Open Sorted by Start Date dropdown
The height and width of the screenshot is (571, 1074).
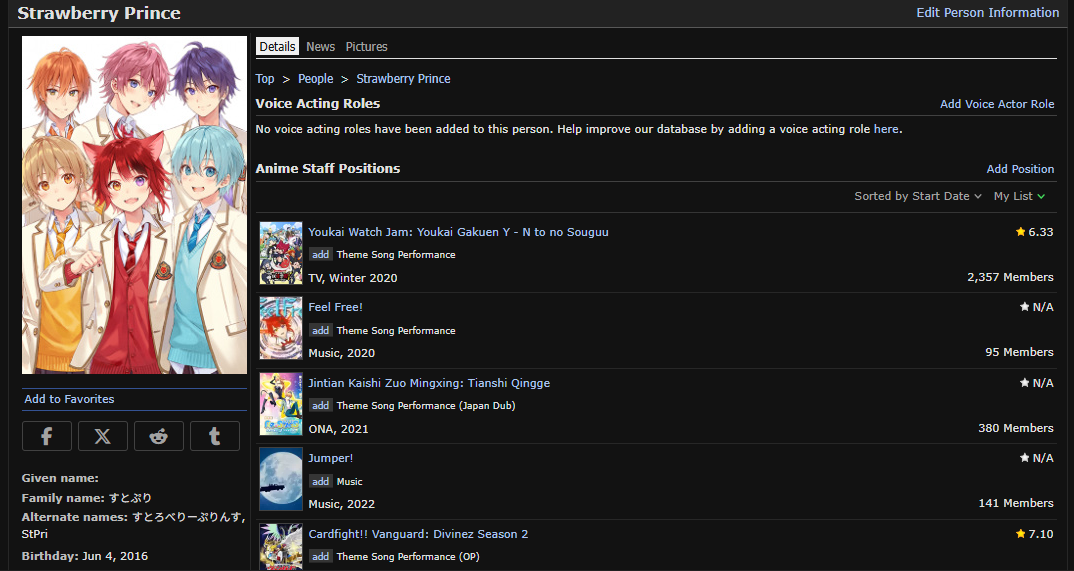coord(918,196)
